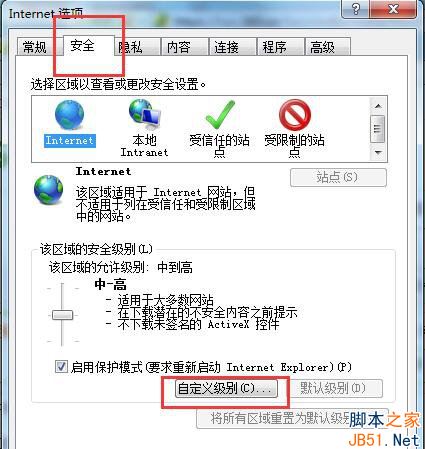The image size is (425, 449).
Task: Go to the 高级 tab
Action: [323, 47]
